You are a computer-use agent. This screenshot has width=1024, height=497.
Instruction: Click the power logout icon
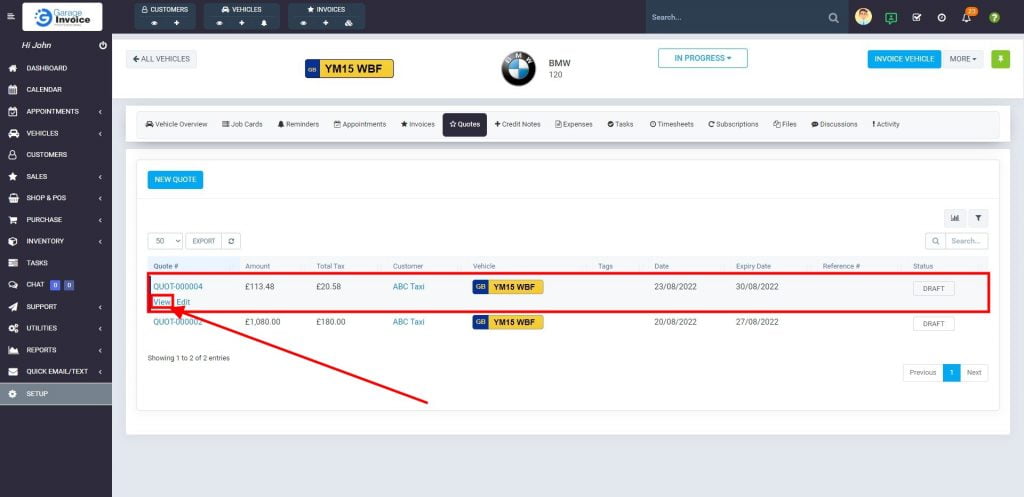tap(103, 46)
